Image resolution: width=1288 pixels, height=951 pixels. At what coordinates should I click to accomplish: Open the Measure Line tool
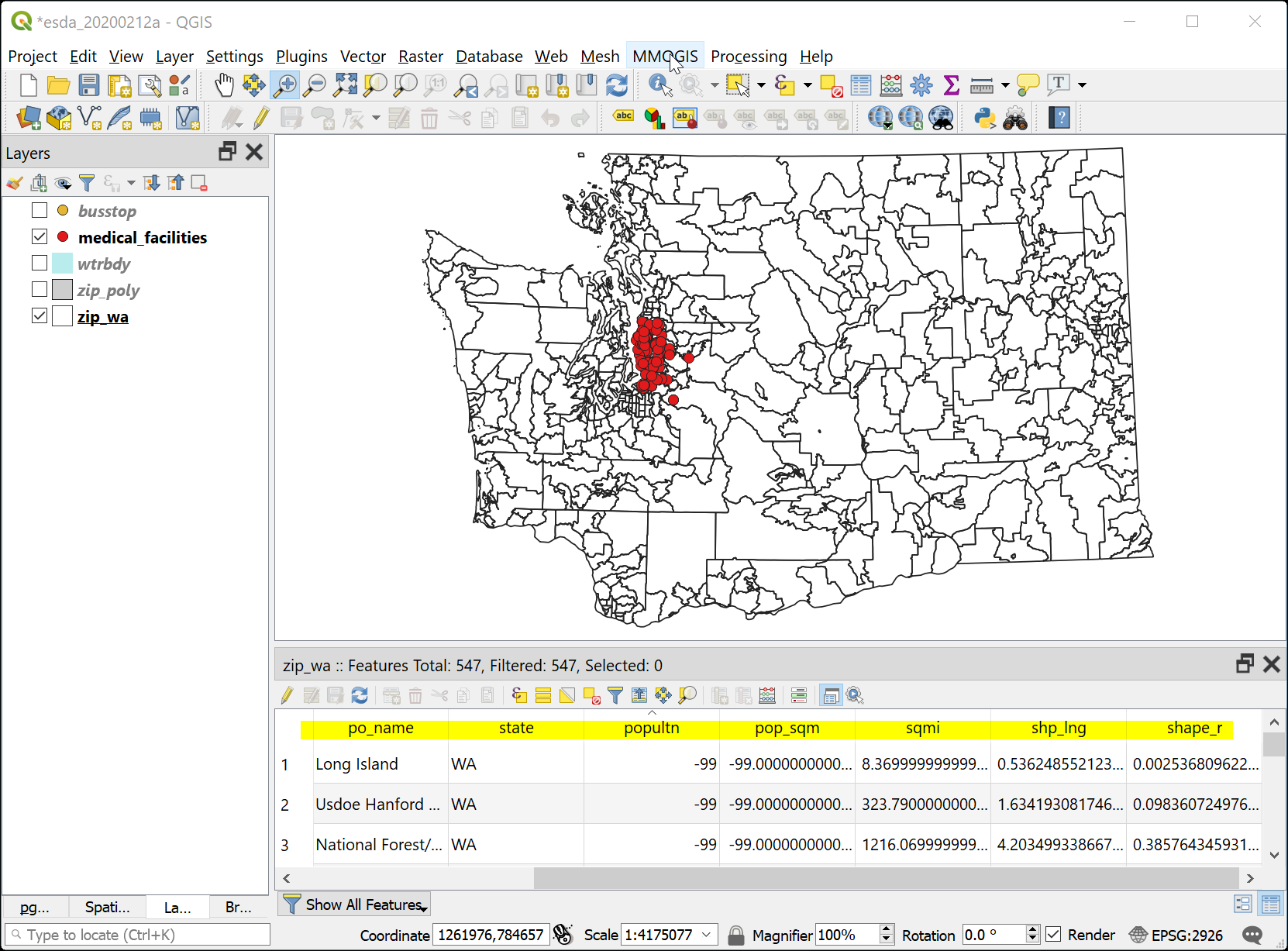pyautogui.click(x=983, y=85)
